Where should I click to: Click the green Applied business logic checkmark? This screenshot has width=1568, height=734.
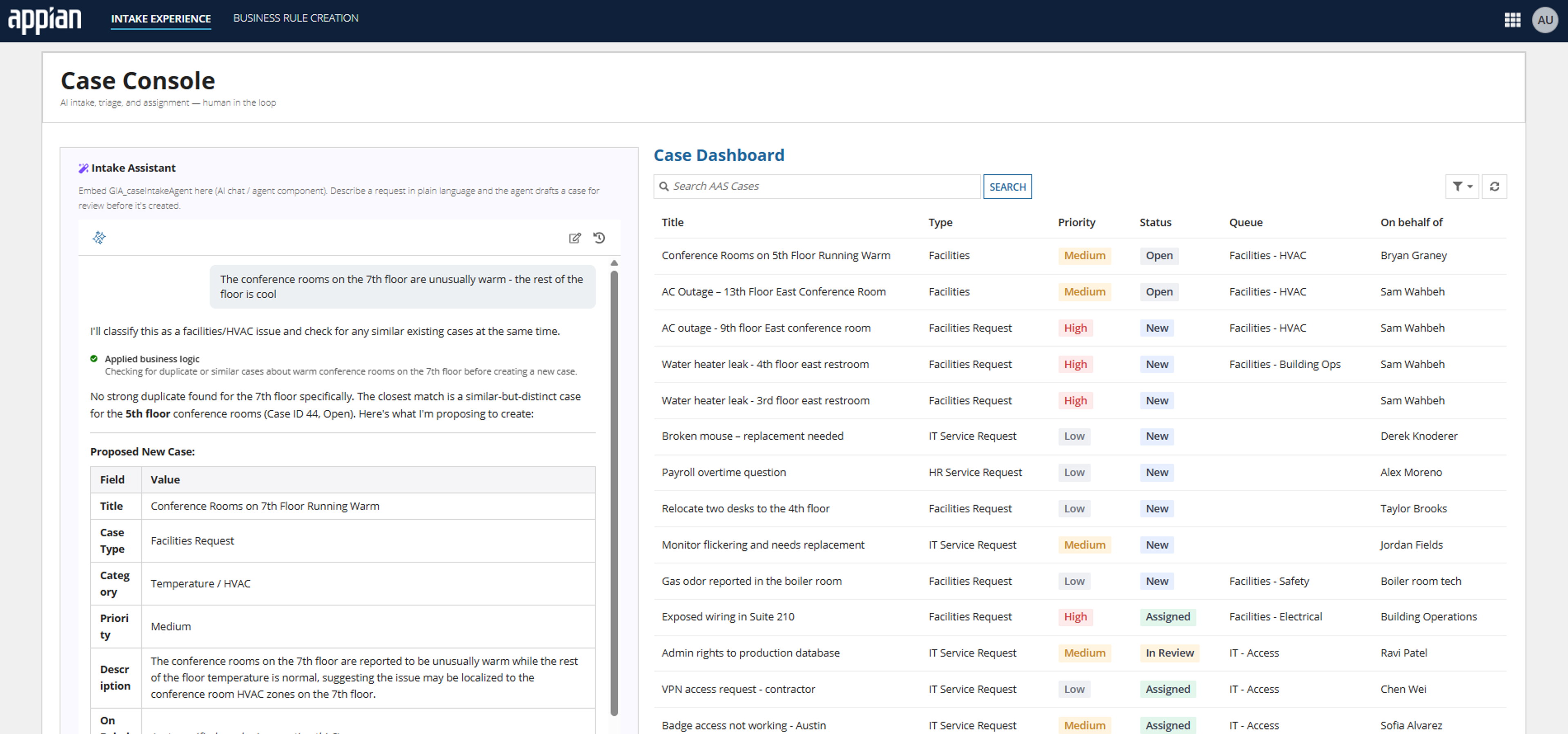pos(94,358)
